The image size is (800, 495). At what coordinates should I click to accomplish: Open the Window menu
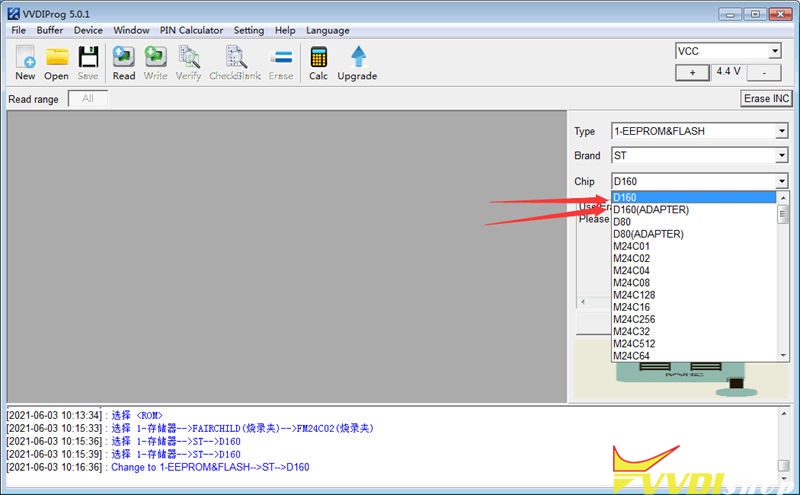pyautogui.click(x=131, y=30)
